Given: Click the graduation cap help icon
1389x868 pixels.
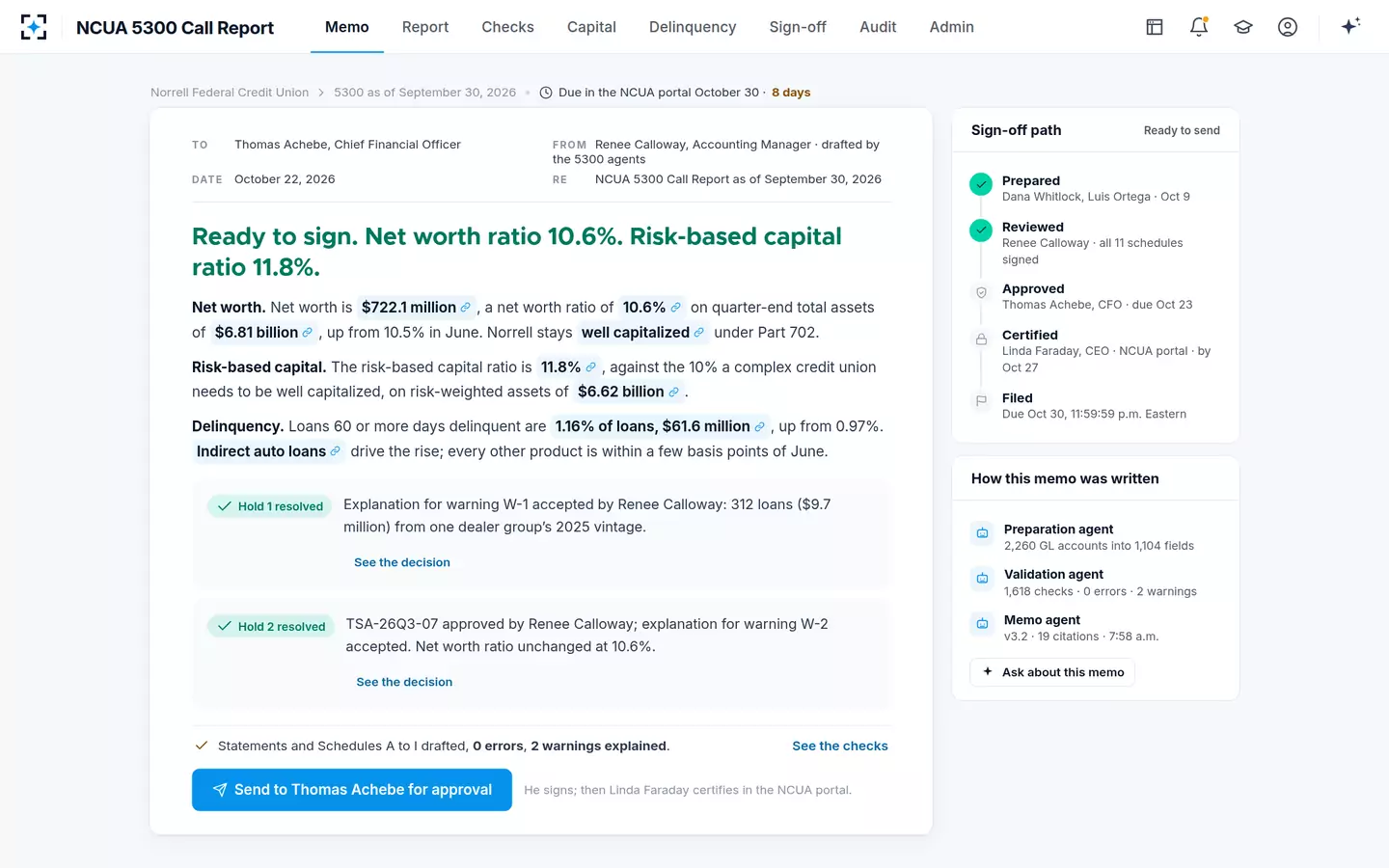Looking at the screenshot, I should 1243,27.
